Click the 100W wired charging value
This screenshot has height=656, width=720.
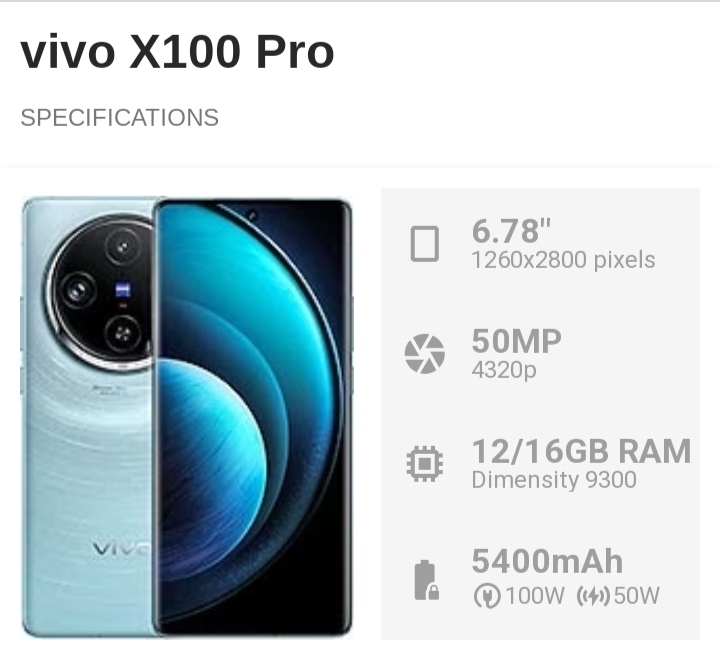click(534, 596)
